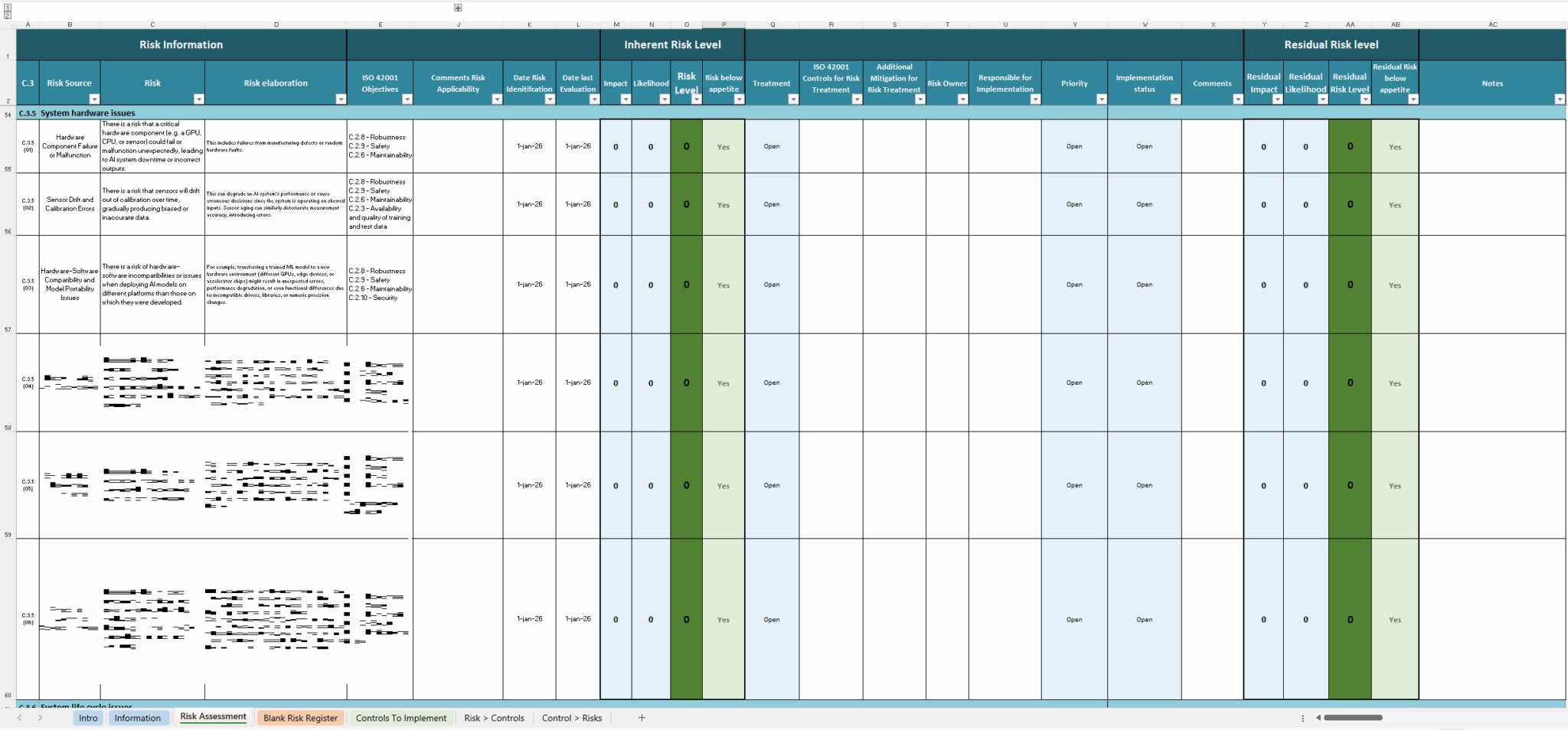The height and width of the screenshot is (730, 1568).
Task: Open the Blank Risk Register sheet
Action: [300, 718]
